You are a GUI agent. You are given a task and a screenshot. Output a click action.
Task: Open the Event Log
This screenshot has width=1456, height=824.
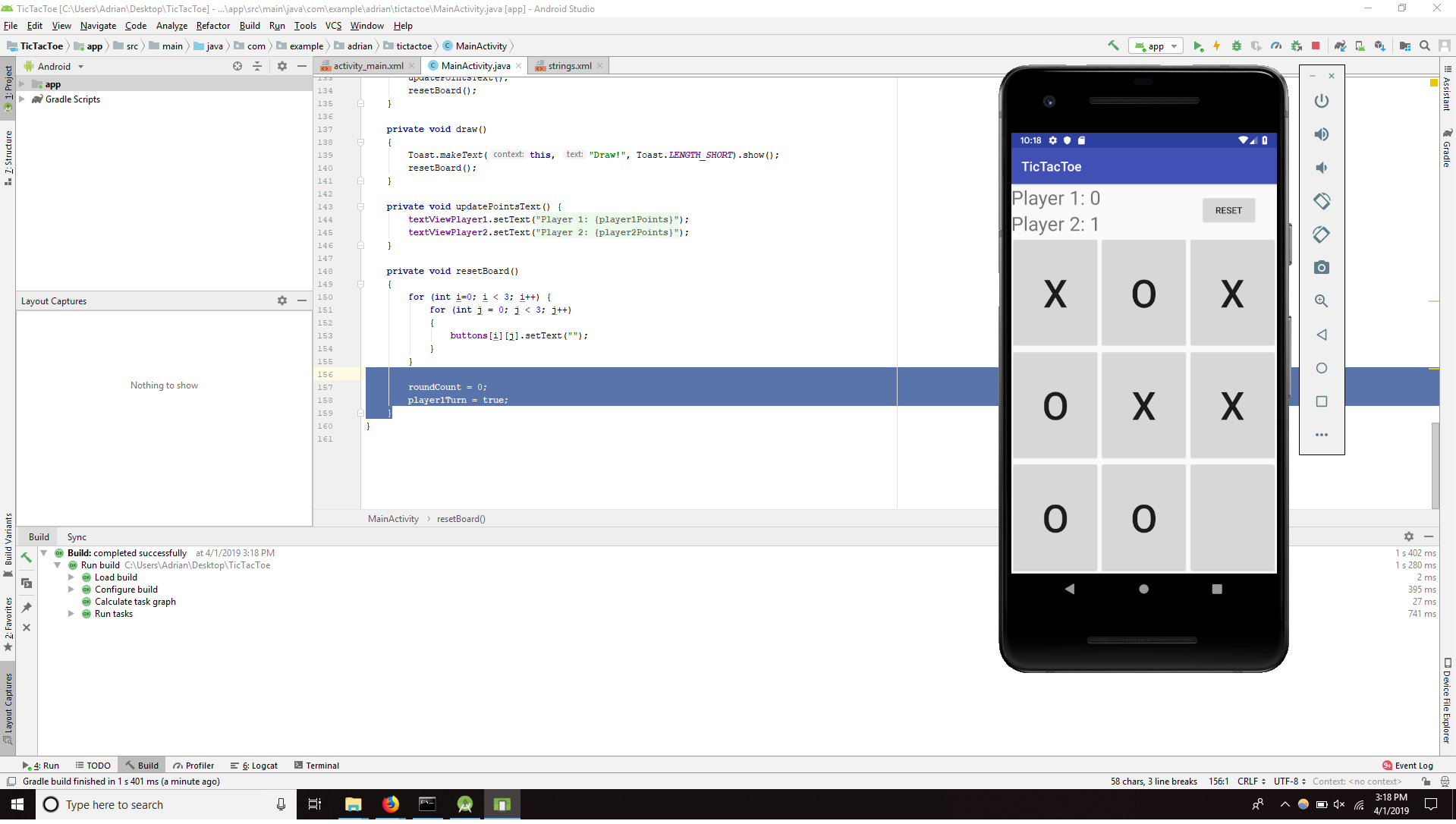tap(1414, 766)
